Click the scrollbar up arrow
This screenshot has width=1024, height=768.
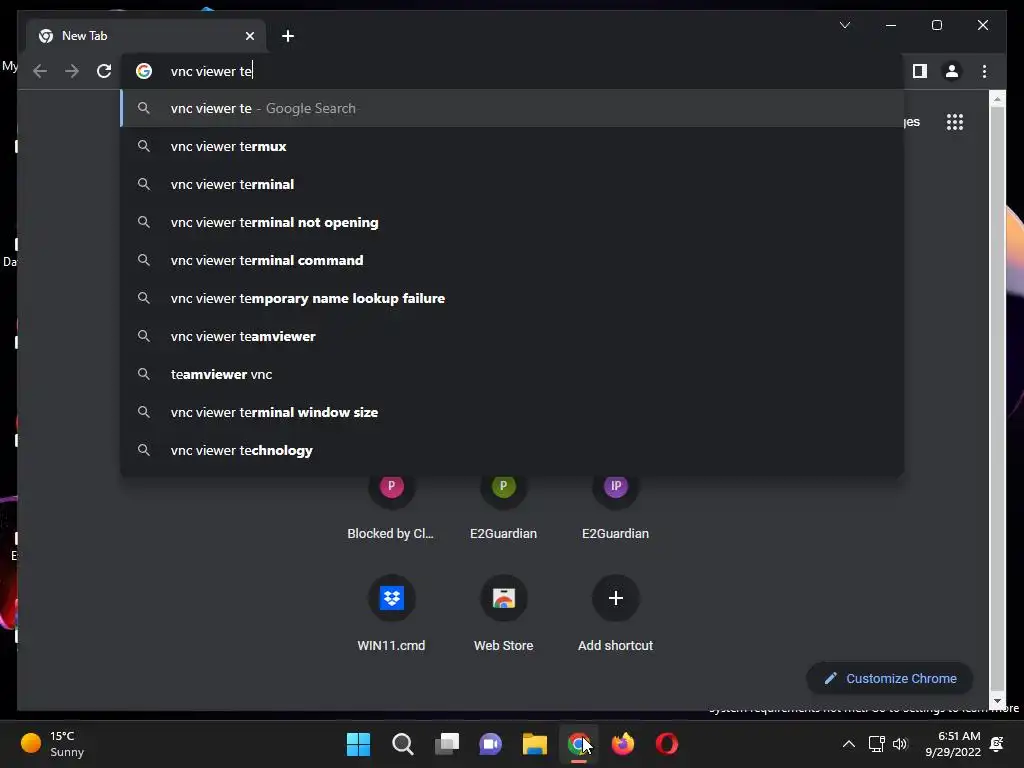click(x=997, y=99)
